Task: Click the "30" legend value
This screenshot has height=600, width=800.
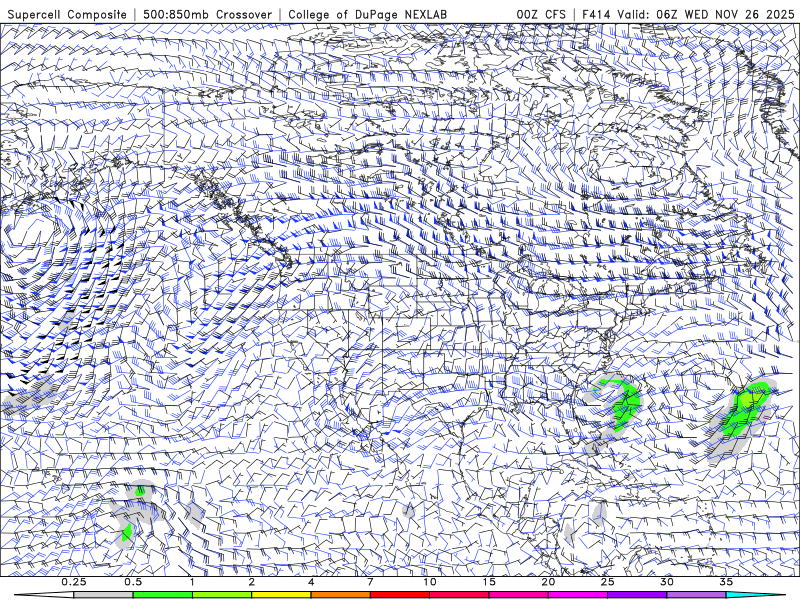Action: [667, 582]
